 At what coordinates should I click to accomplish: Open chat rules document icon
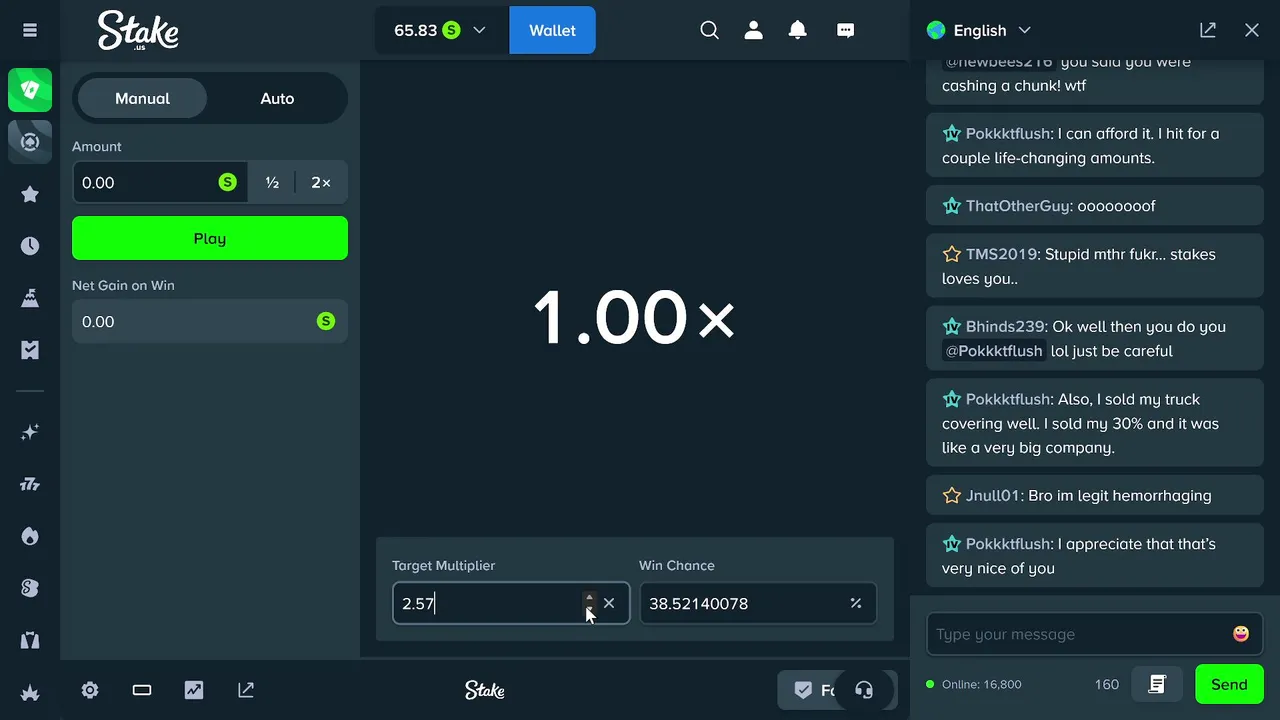(1157, 684)
